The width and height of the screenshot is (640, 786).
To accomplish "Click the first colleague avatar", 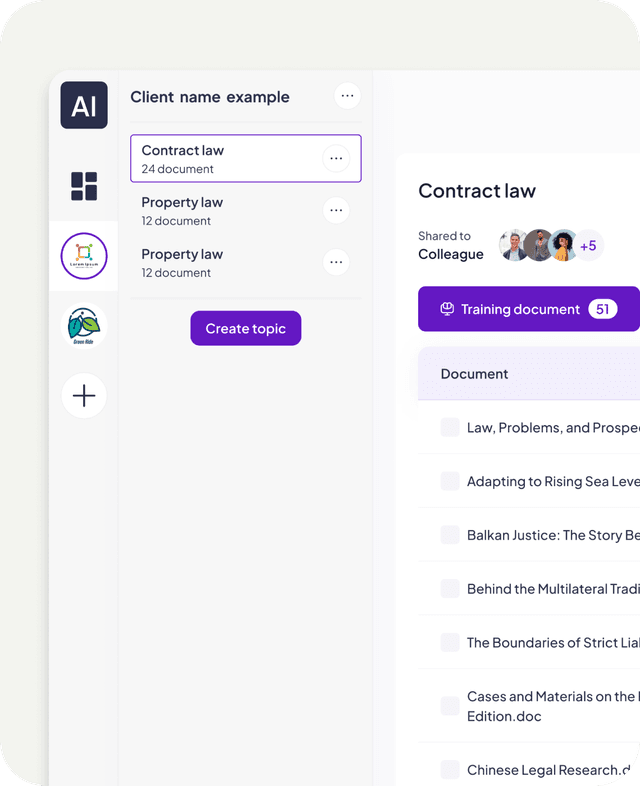I will click(513, 246).
